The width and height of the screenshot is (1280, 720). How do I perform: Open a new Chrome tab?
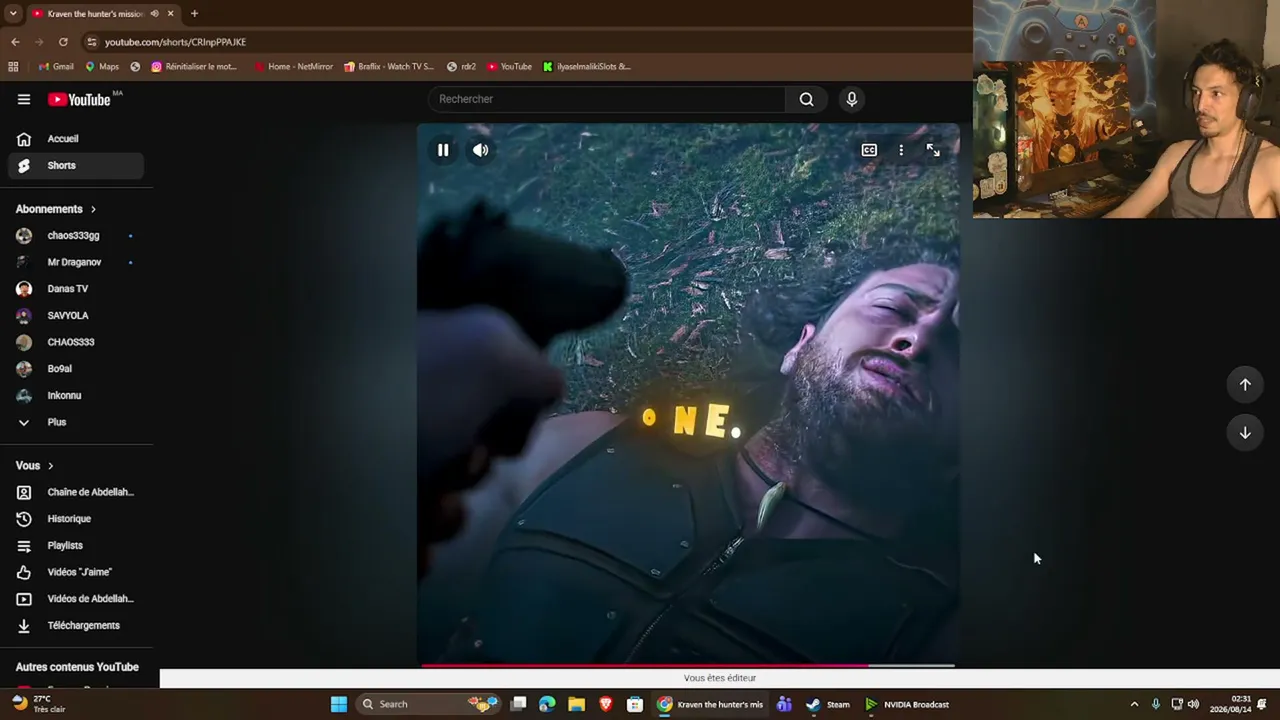tap(194, 14)
